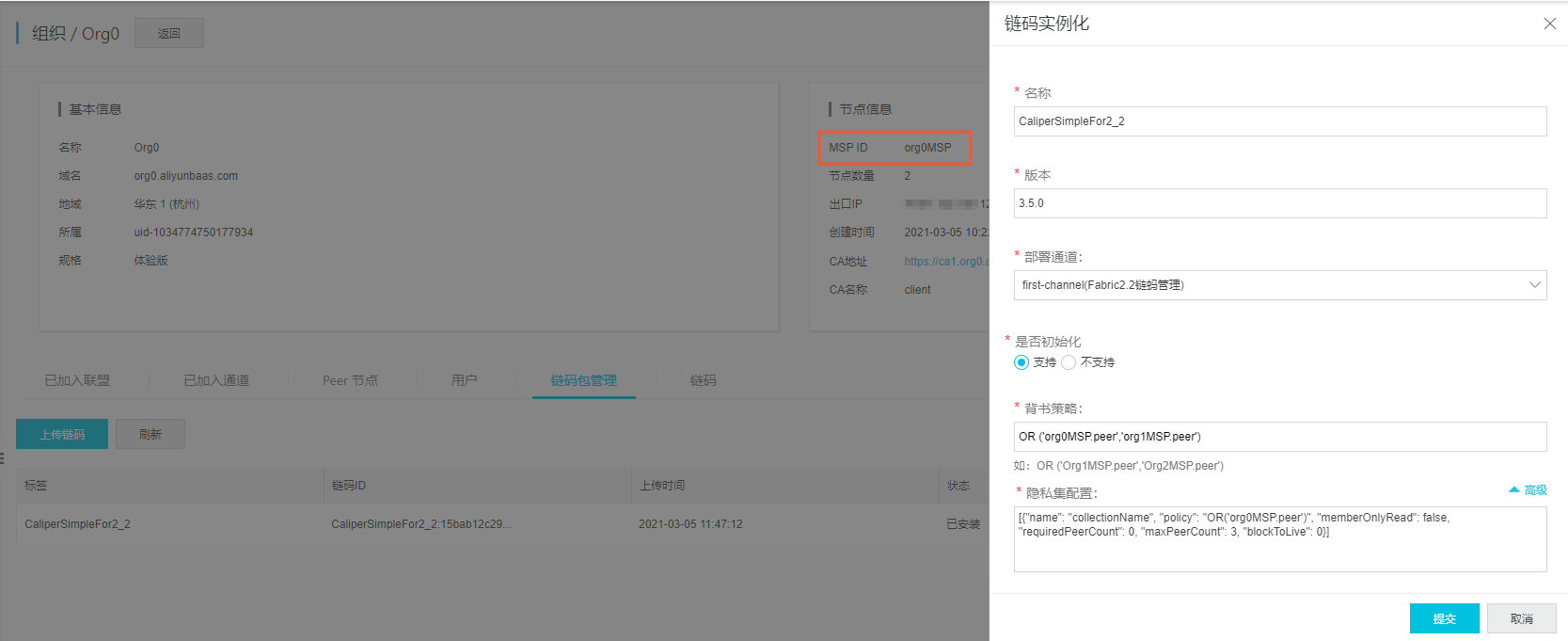
Task: Click upload time 2021-03-05 11:47:12
Action: [690, 524]
